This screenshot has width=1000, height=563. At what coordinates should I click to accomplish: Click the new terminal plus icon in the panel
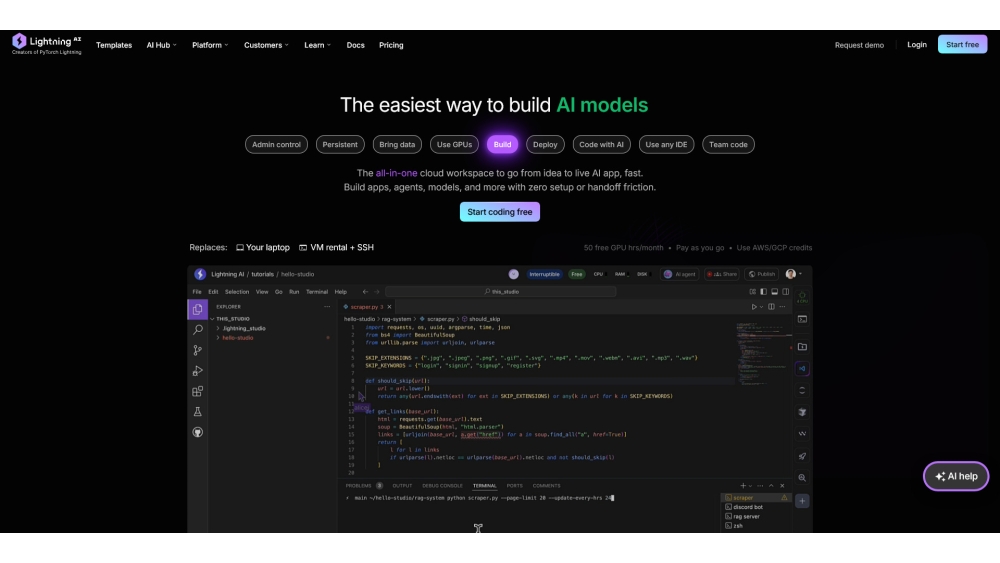(743, 486)
